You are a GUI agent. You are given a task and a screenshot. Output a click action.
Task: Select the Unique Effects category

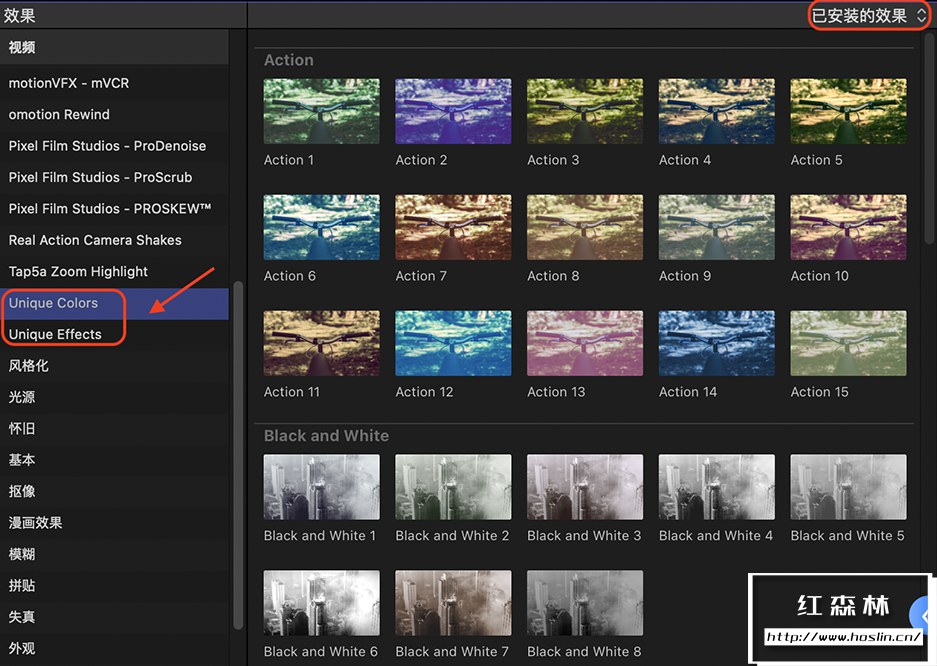pos(56,334)
